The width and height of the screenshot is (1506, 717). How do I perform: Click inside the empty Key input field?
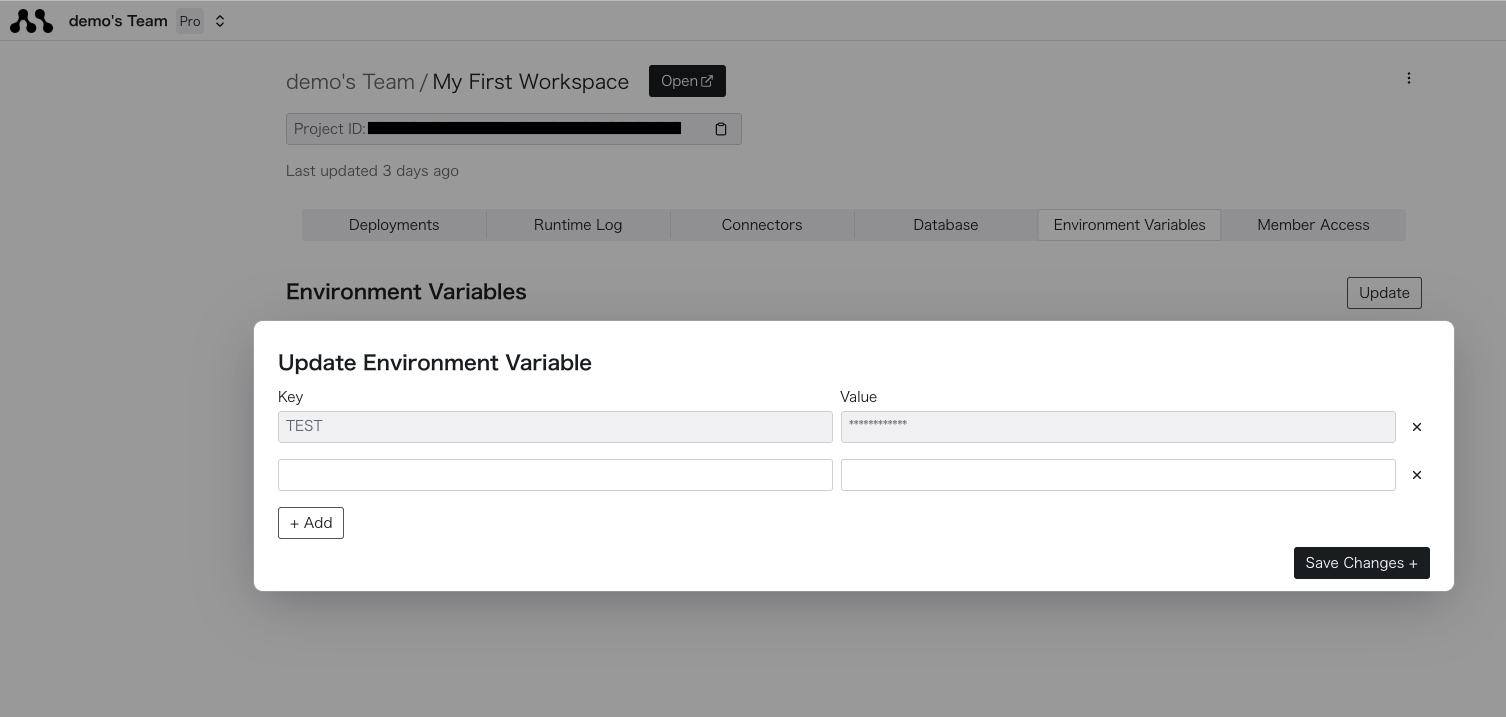pos(555,475)
